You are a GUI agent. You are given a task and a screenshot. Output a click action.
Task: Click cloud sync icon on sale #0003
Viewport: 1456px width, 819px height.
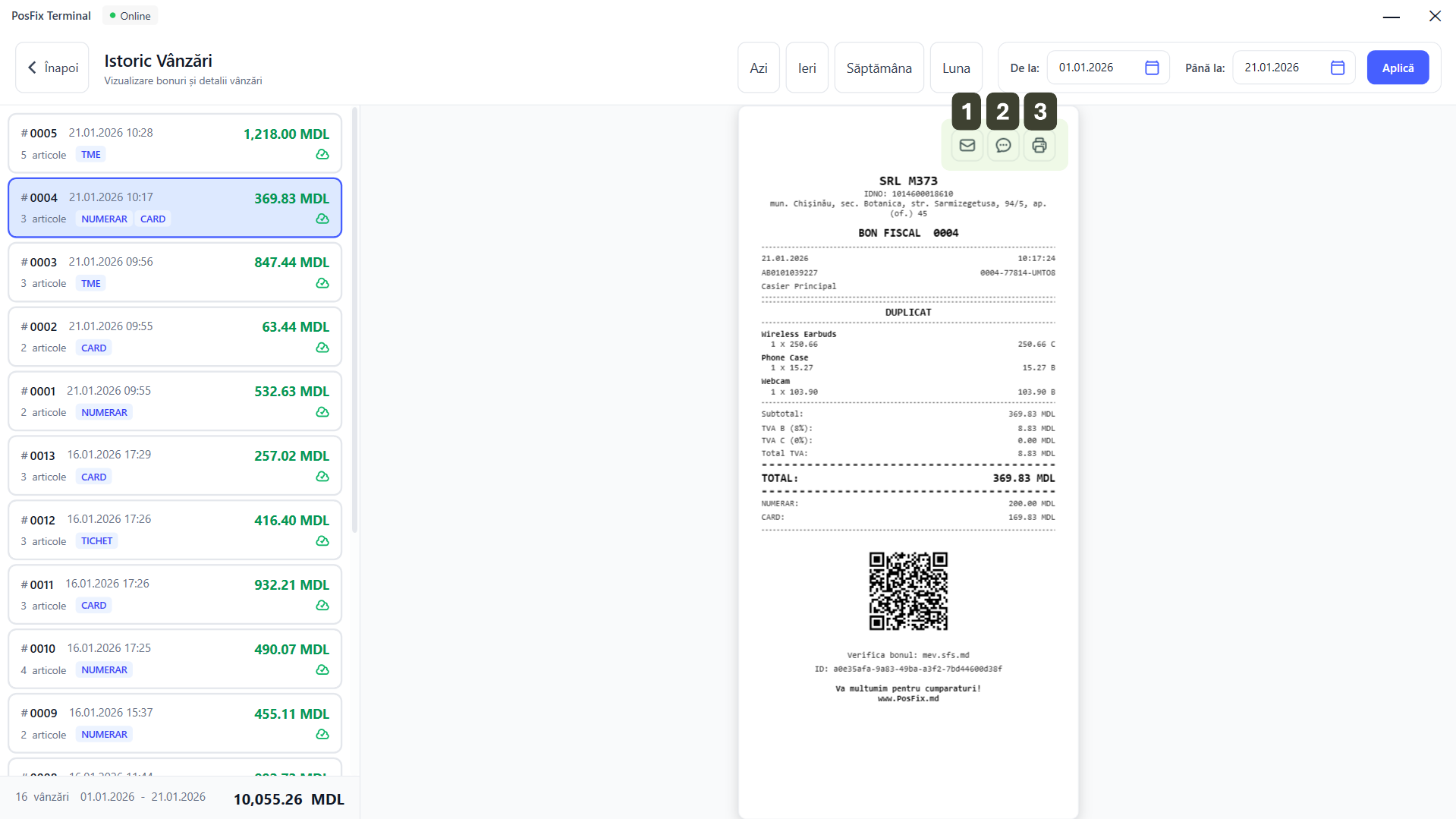point(322,283)
